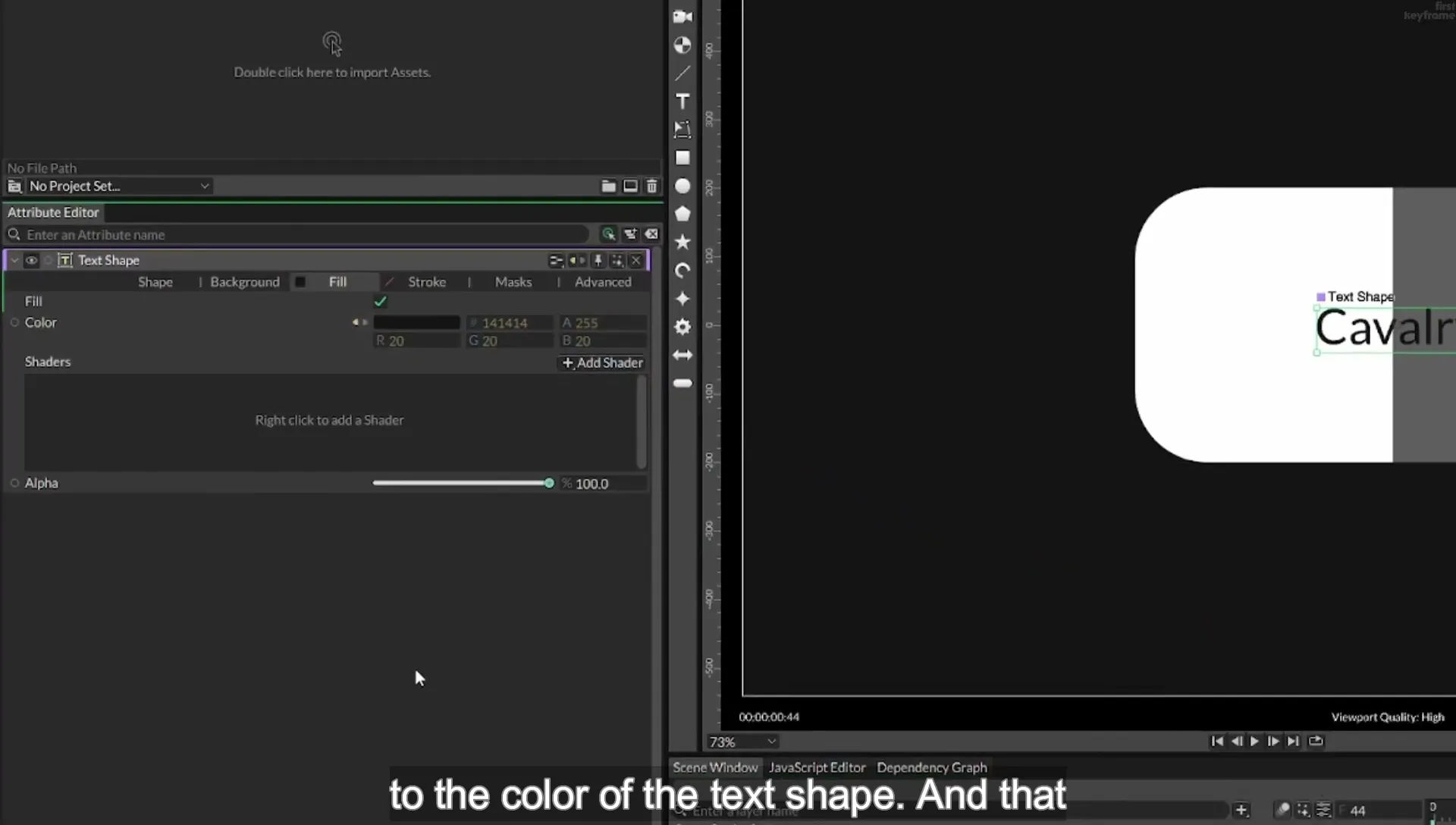Screen dimensions: 1456x825
Task: Select the Ellipse shape tool
Action: [682, 186]
